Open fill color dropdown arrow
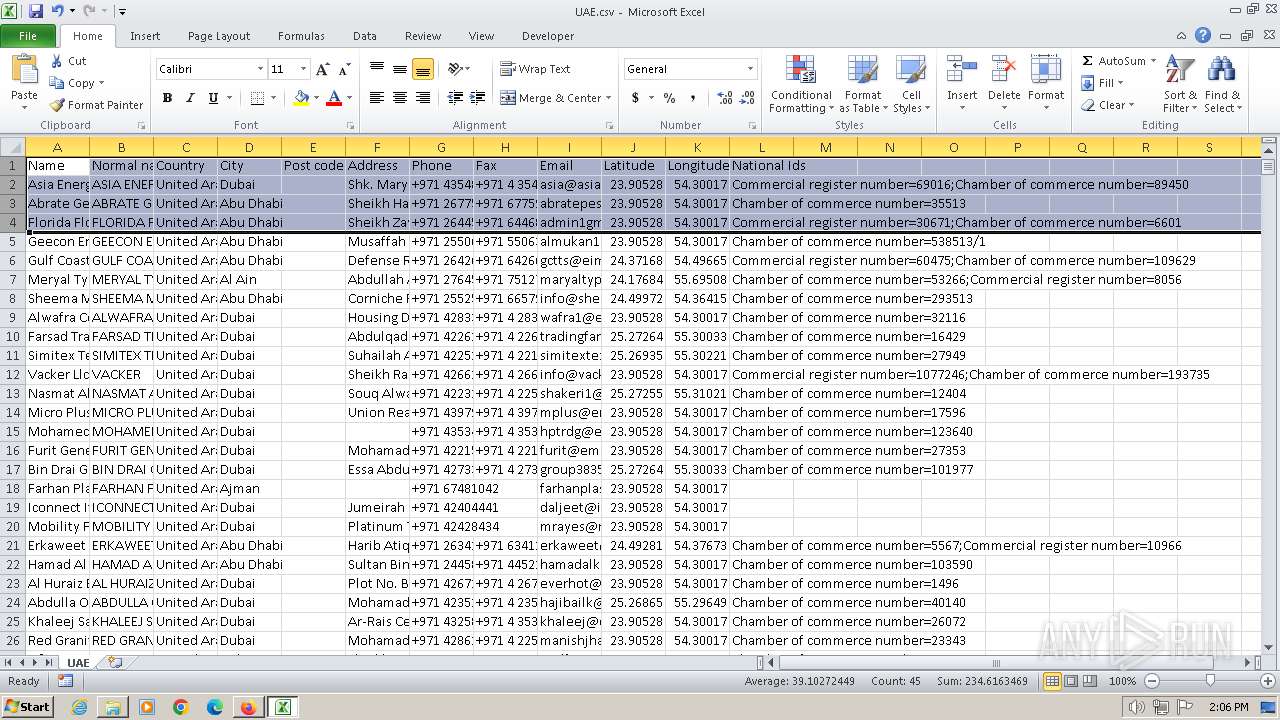 (316, 98)
